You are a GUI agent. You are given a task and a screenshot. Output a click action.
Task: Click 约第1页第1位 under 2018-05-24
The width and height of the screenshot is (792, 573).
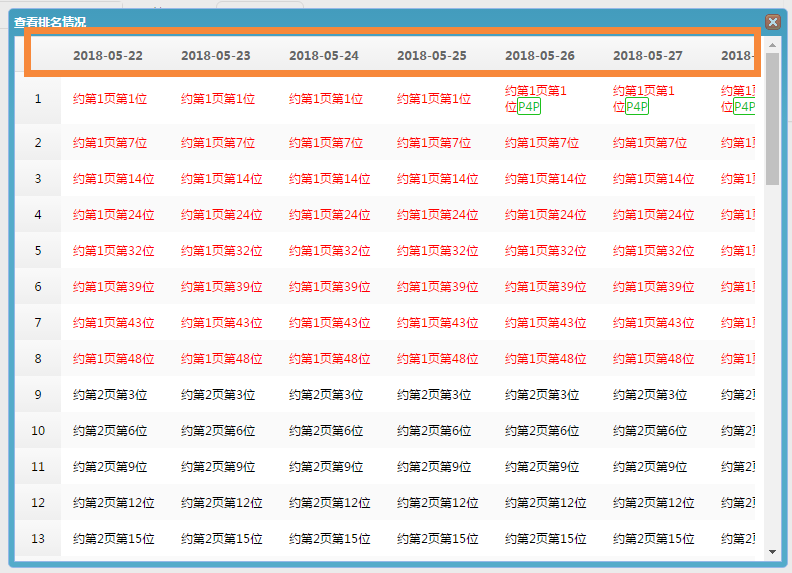tap(326, 99)
